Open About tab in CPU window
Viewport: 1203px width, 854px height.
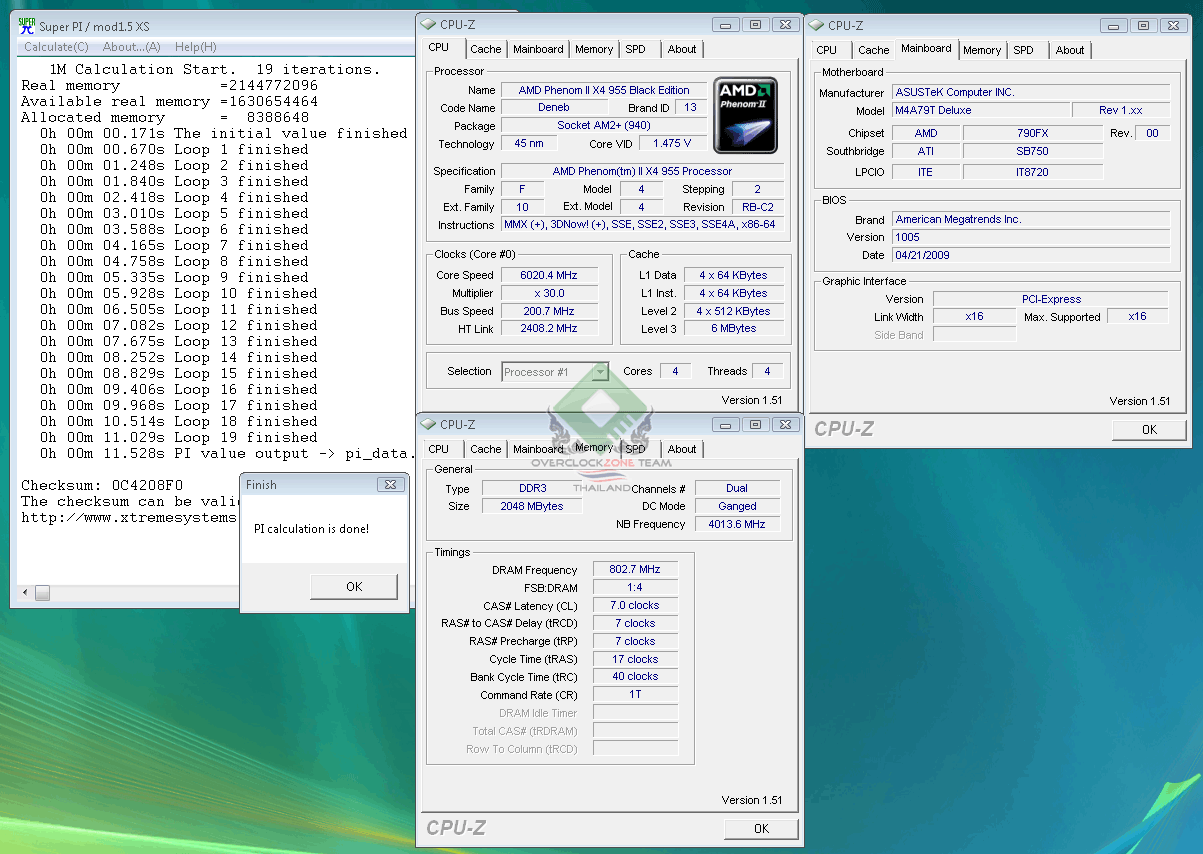point(682,49)
